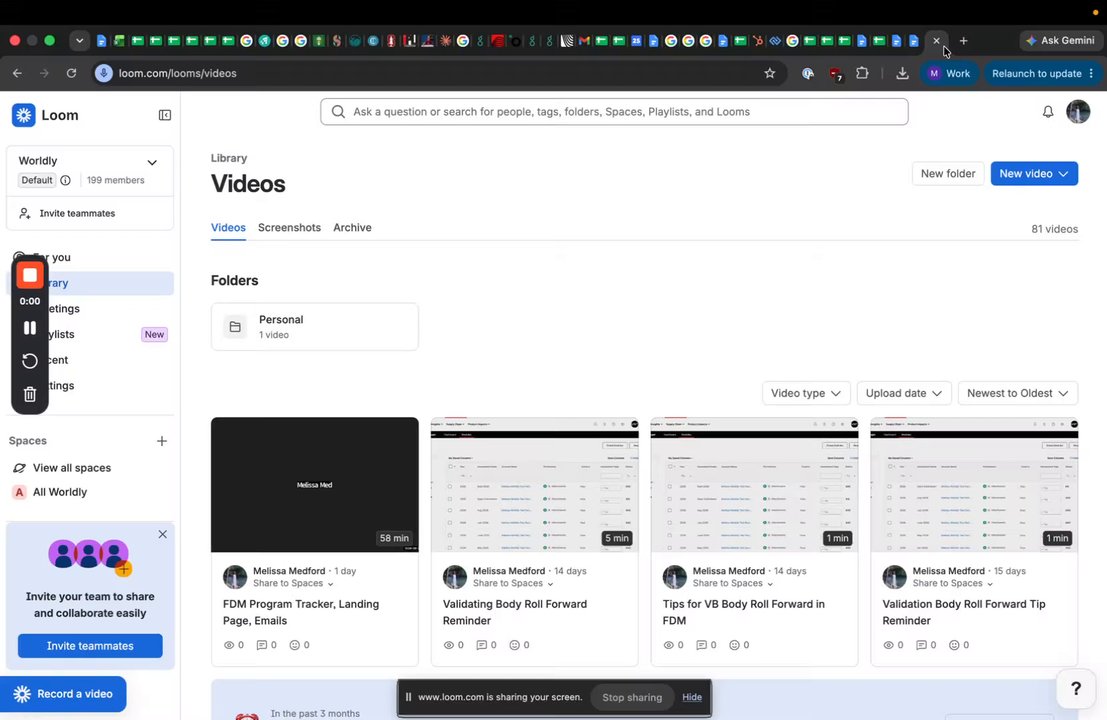
Task: Click Stop sharing button
Action: (x=632, y=697)
